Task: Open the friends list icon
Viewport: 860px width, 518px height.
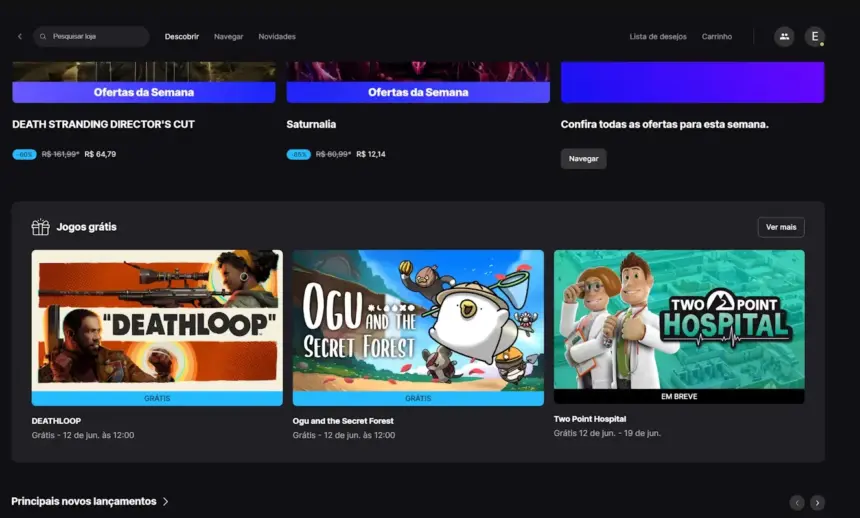Action: click(x=784, y=36)
